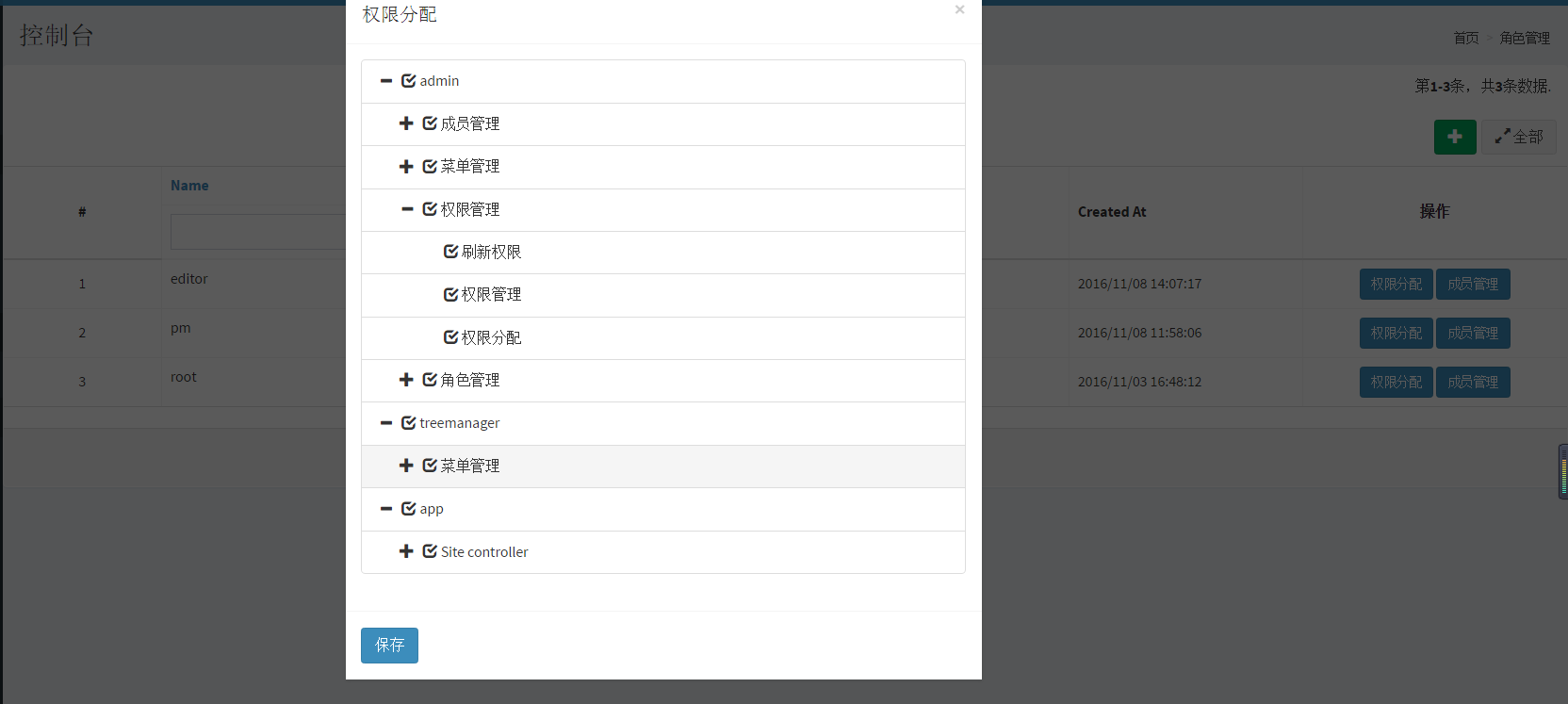Click the Name filter input field
This screenshot has width=1568, height=704.
(258, 232)
